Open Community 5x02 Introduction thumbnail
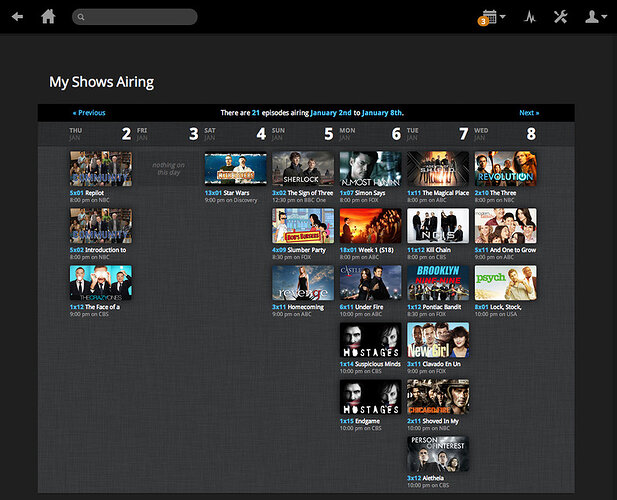Screen dimensions: 617x500 click(x=101, y=226)
